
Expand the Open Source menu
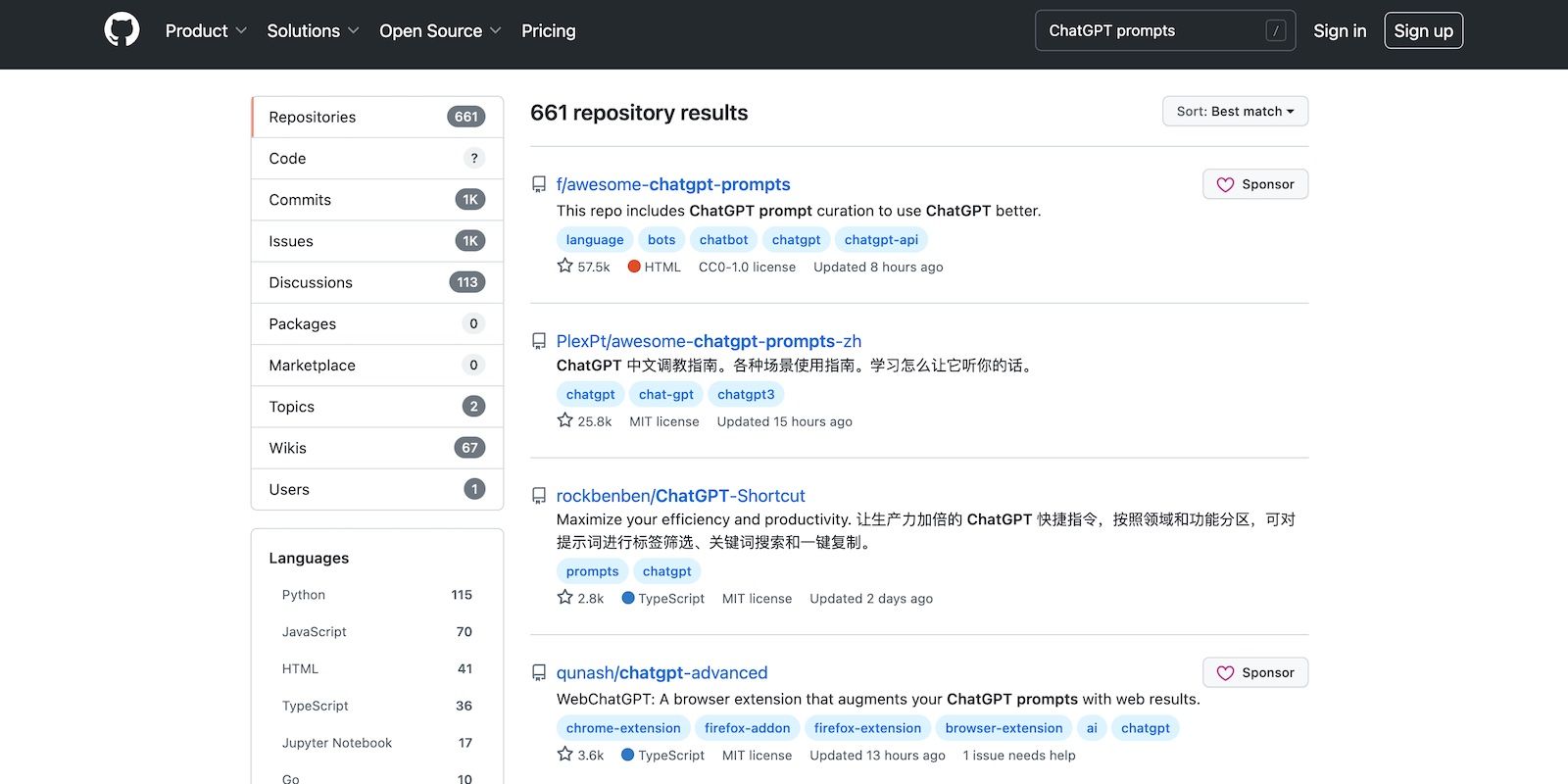point(440,30)
